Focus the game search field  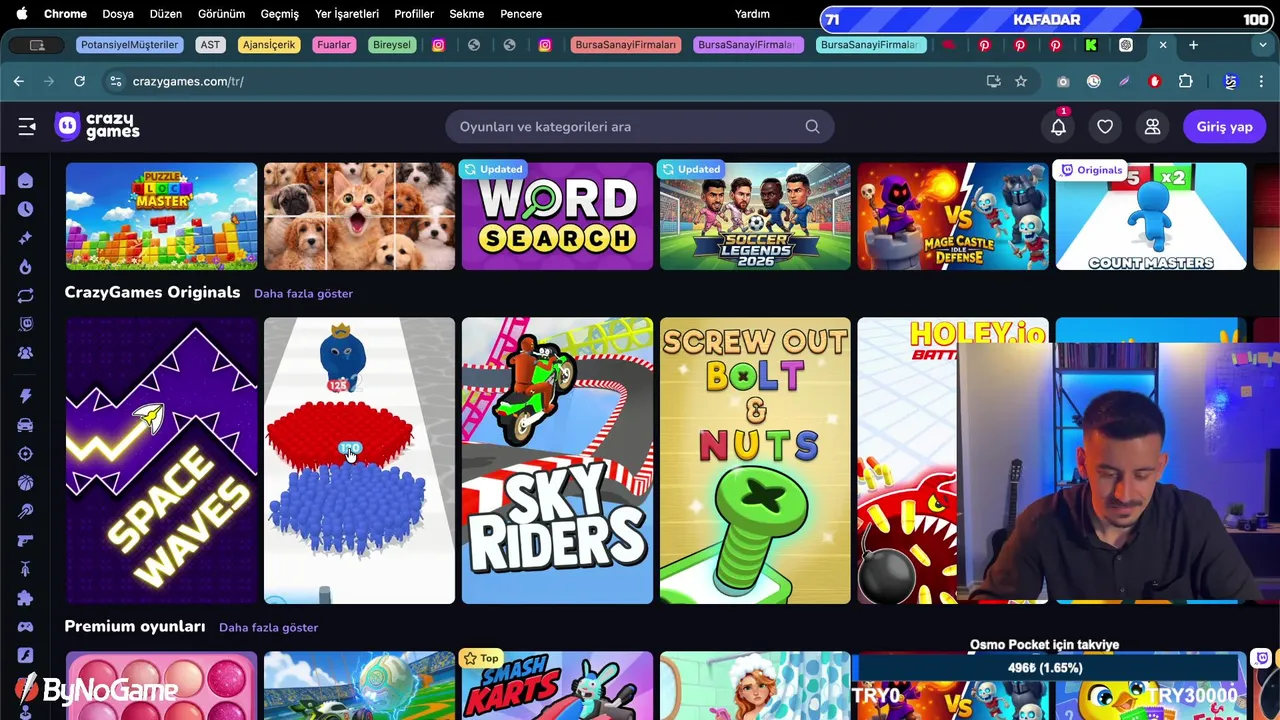click(x=640, y=127)
